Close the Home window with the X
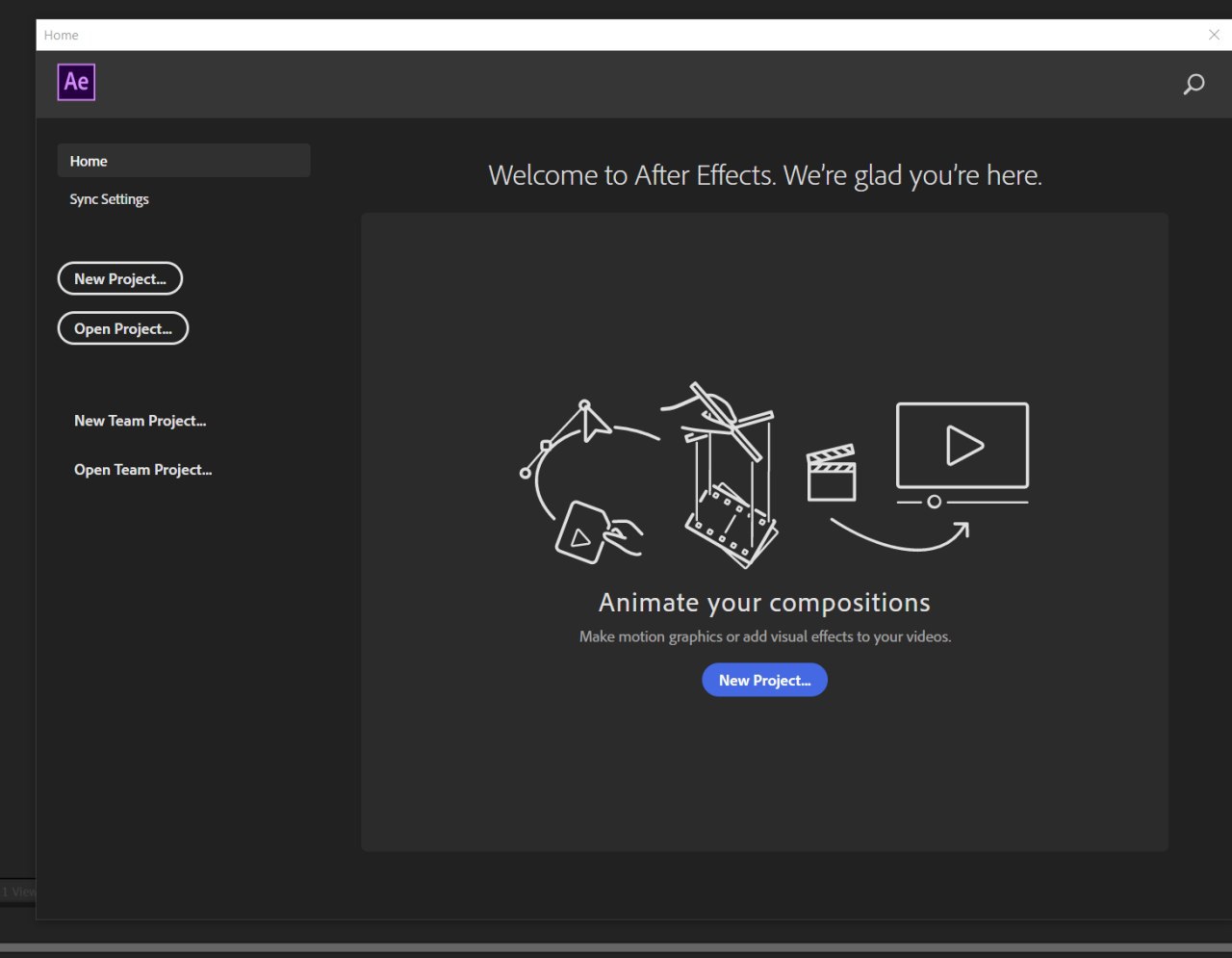1232x958 pixels. pos(1214,35)
